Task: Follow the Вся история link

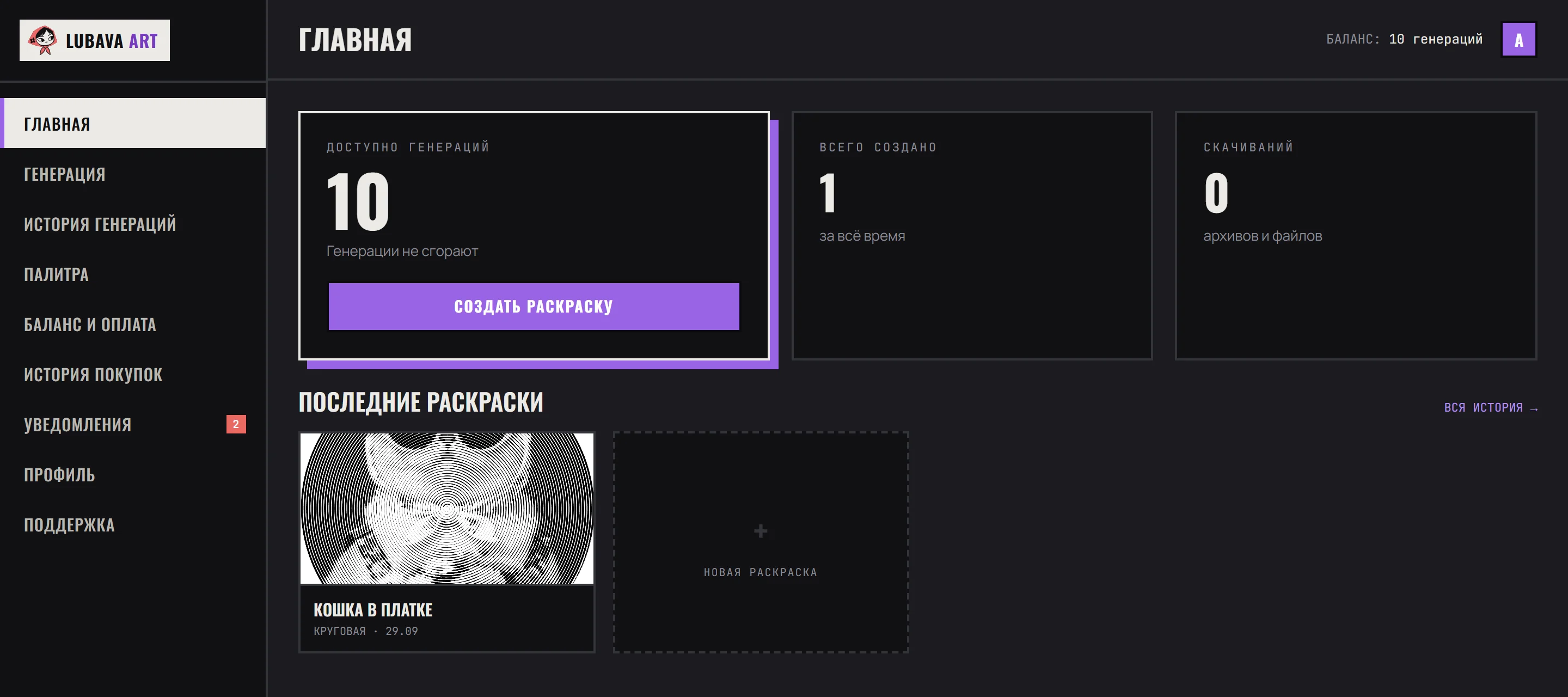Action: point(1491,407)
